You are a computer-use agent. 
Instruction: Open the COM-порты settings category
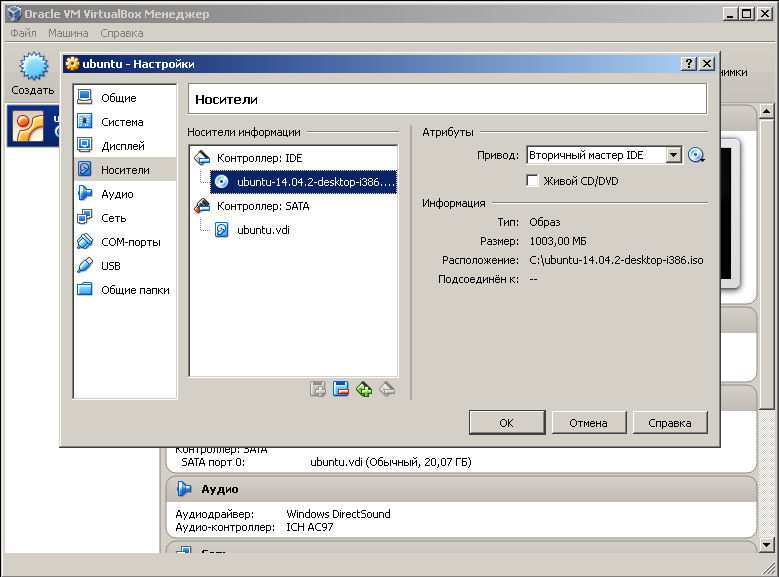[125, 242]
